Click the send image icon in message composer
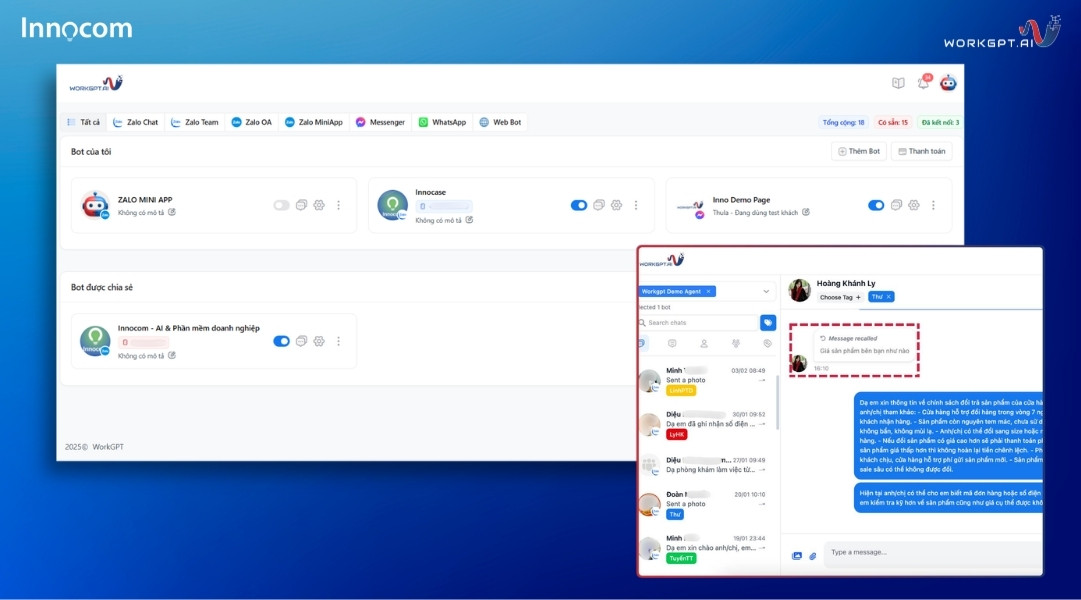 (x=797, y=556)
